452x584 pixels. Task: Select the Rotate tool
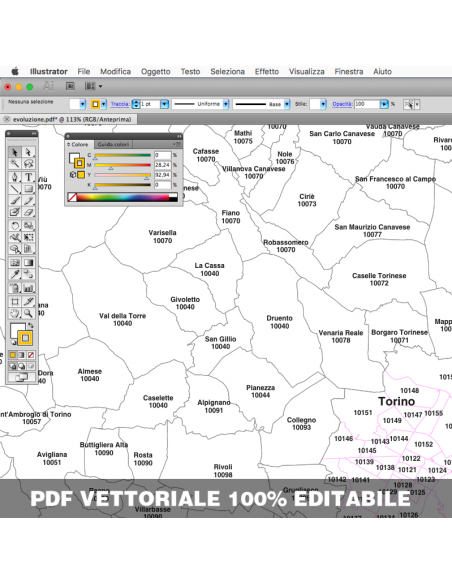(x=15, y=225)
